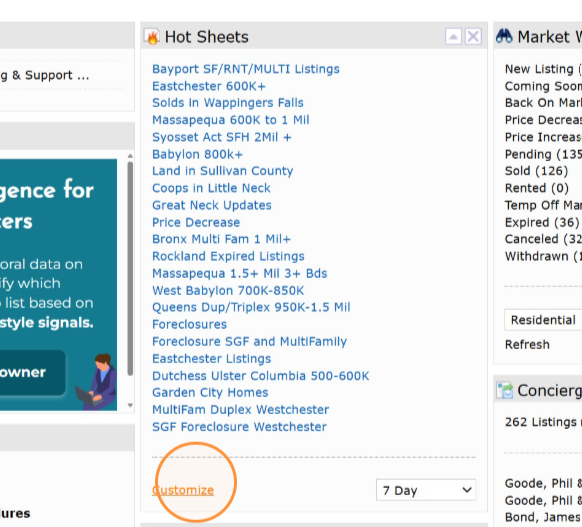Image resolution: width=582 pixels, height=527 pixels.
Task: Click the ad scrollbar up arrow
Action: tap(130, 156)
